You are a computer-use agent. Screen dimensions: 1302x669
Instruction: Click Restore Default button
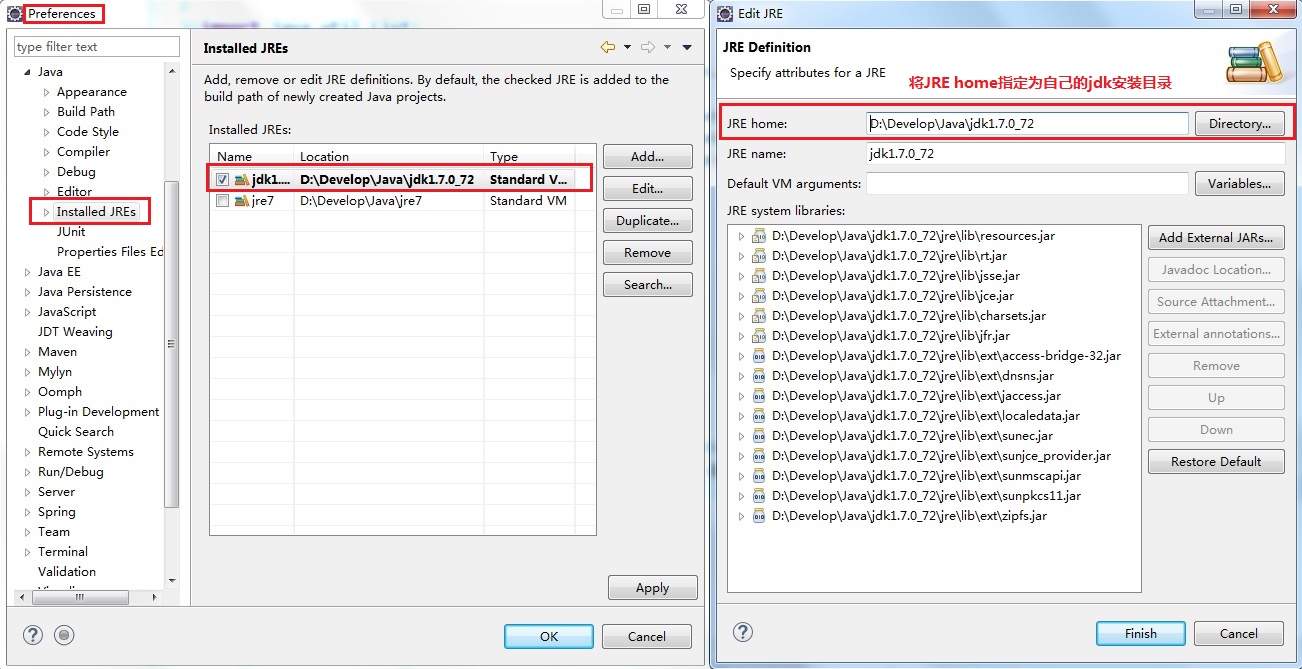[x=1216, y=462]
